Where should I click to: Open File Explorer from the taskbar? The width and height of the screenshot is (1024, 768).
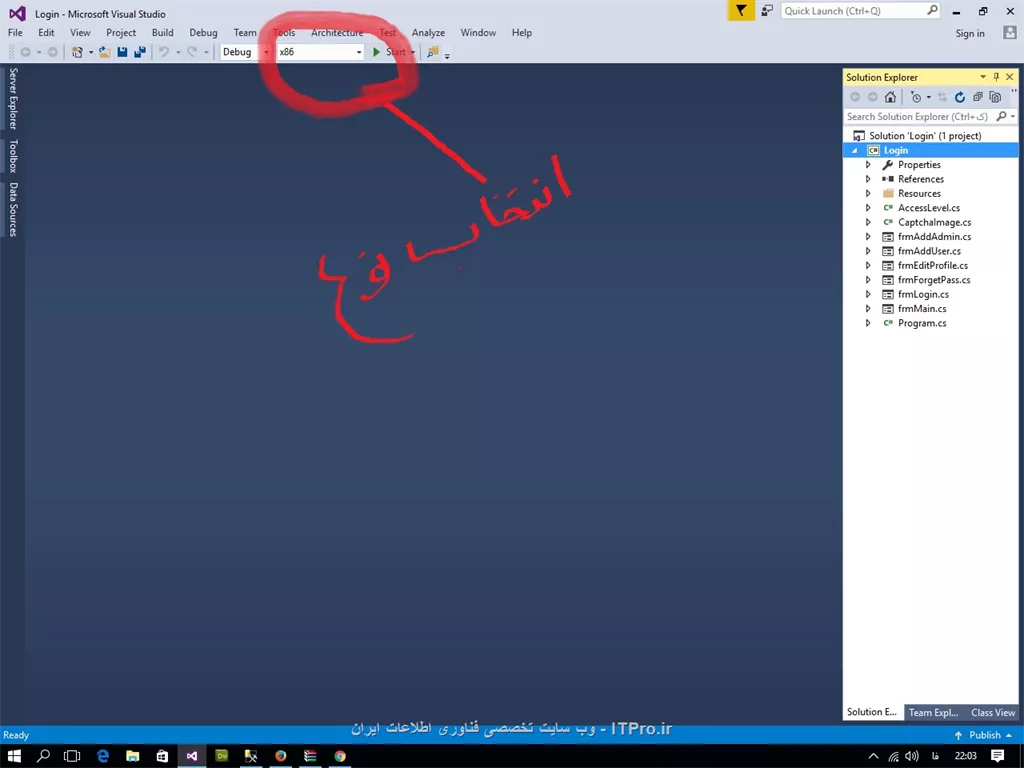133,756
